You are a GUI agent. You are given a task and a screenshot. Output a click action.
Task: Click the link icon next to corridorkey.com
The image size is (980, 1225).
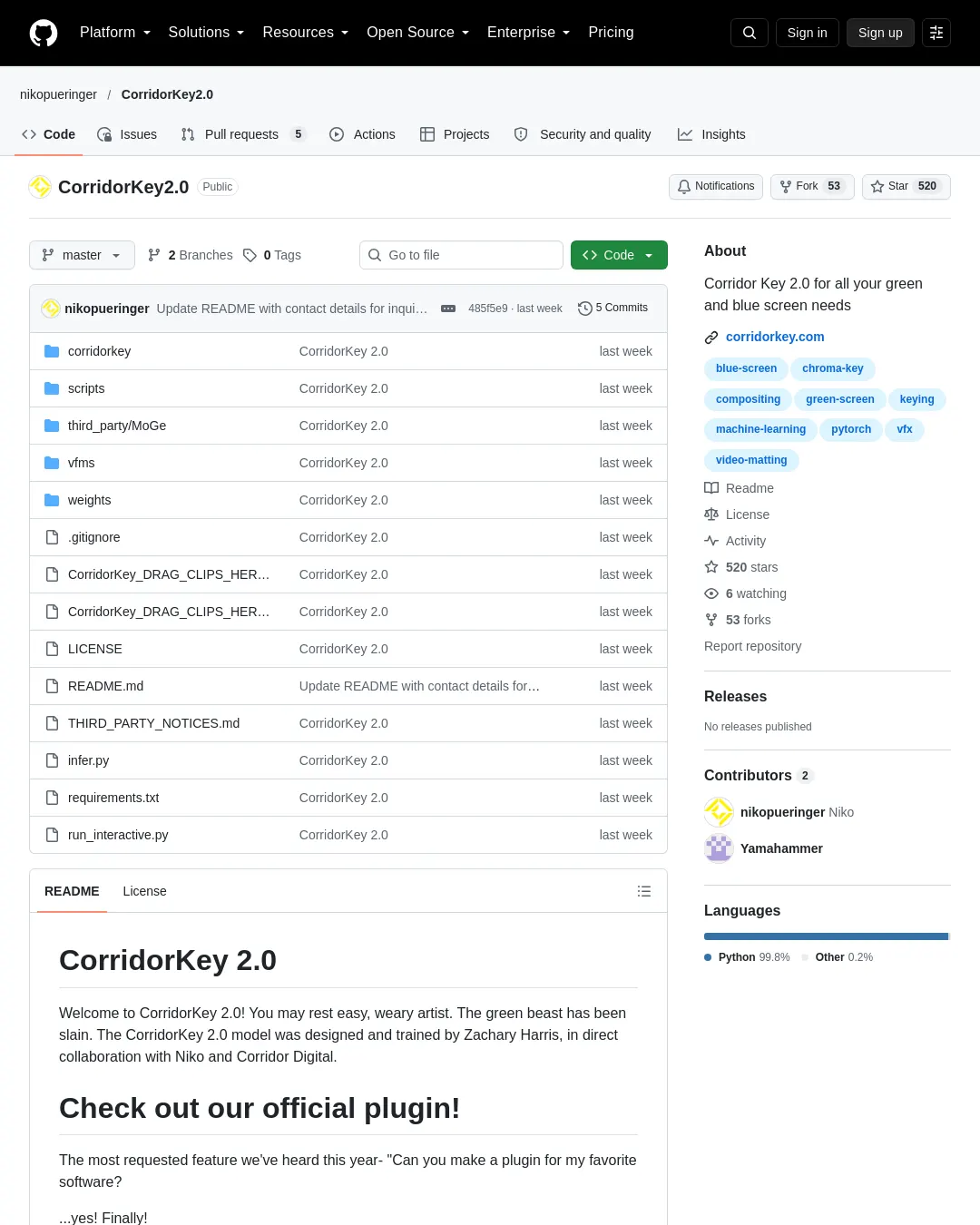pos(711,338)
